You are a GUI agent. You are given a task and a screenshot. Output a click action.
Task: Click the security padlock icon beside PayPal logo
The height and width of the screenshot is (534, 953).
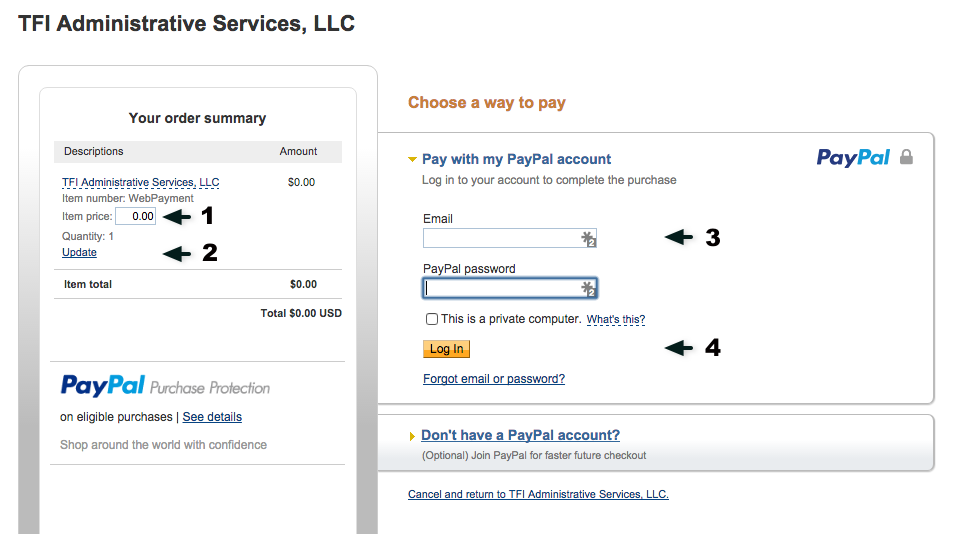point(906,157)
